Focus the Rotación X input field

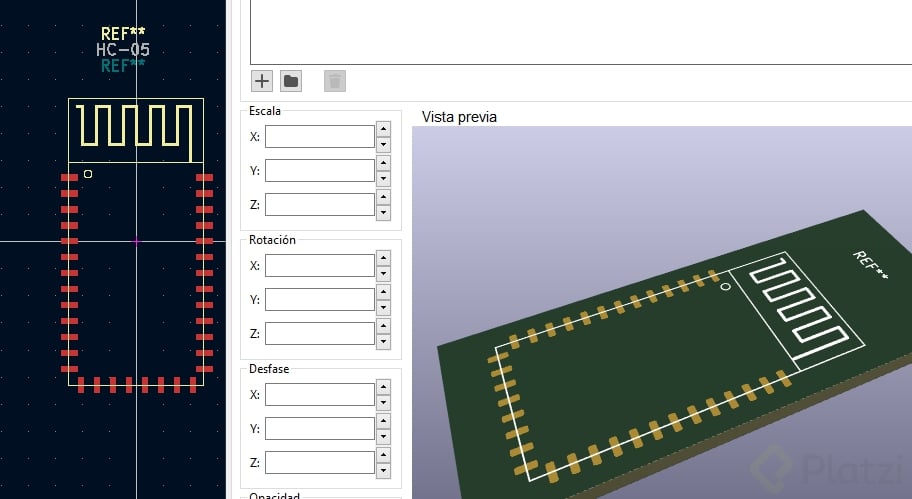320,265
